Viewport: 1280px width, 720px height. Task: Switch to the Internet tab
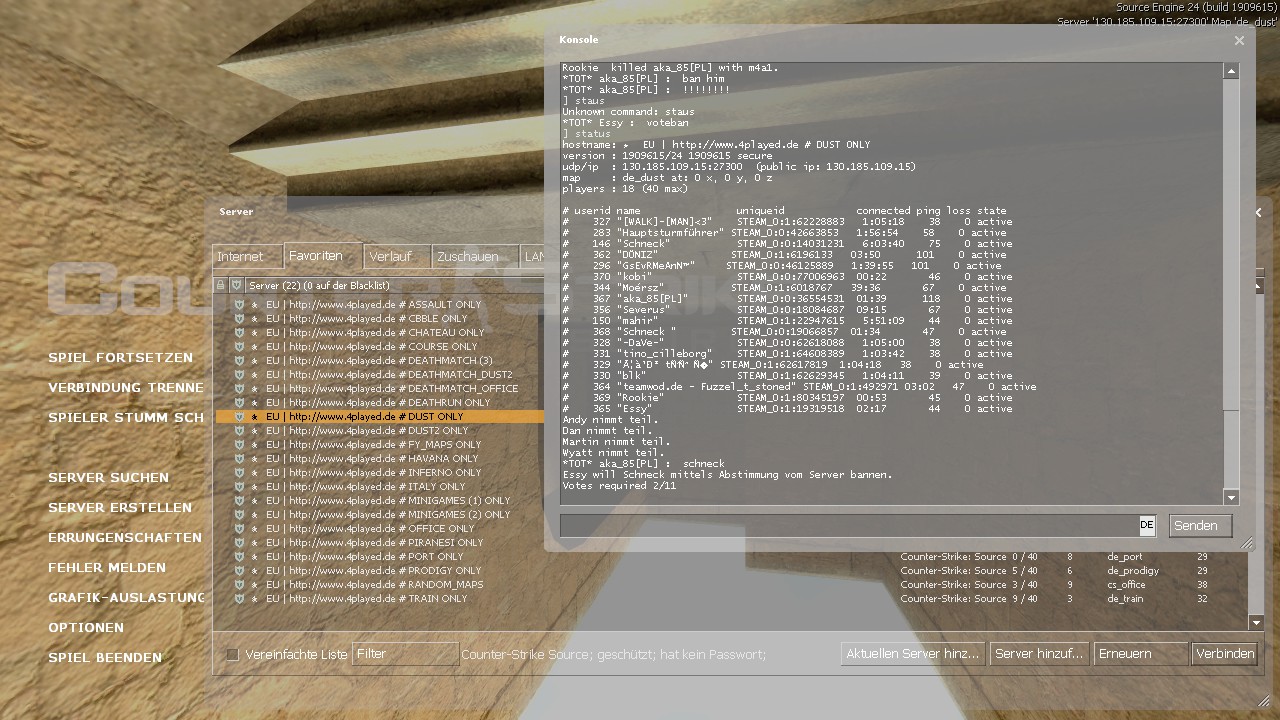(x=241, y=257)
